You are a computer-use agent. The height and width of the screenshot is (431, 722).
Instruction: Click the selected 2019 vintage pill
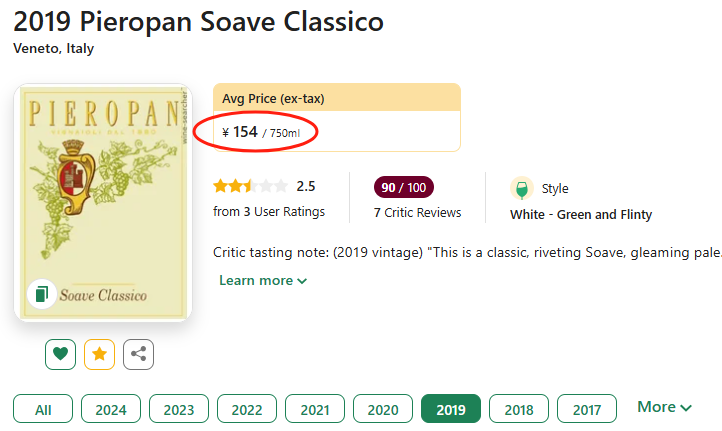click(451, 409)
